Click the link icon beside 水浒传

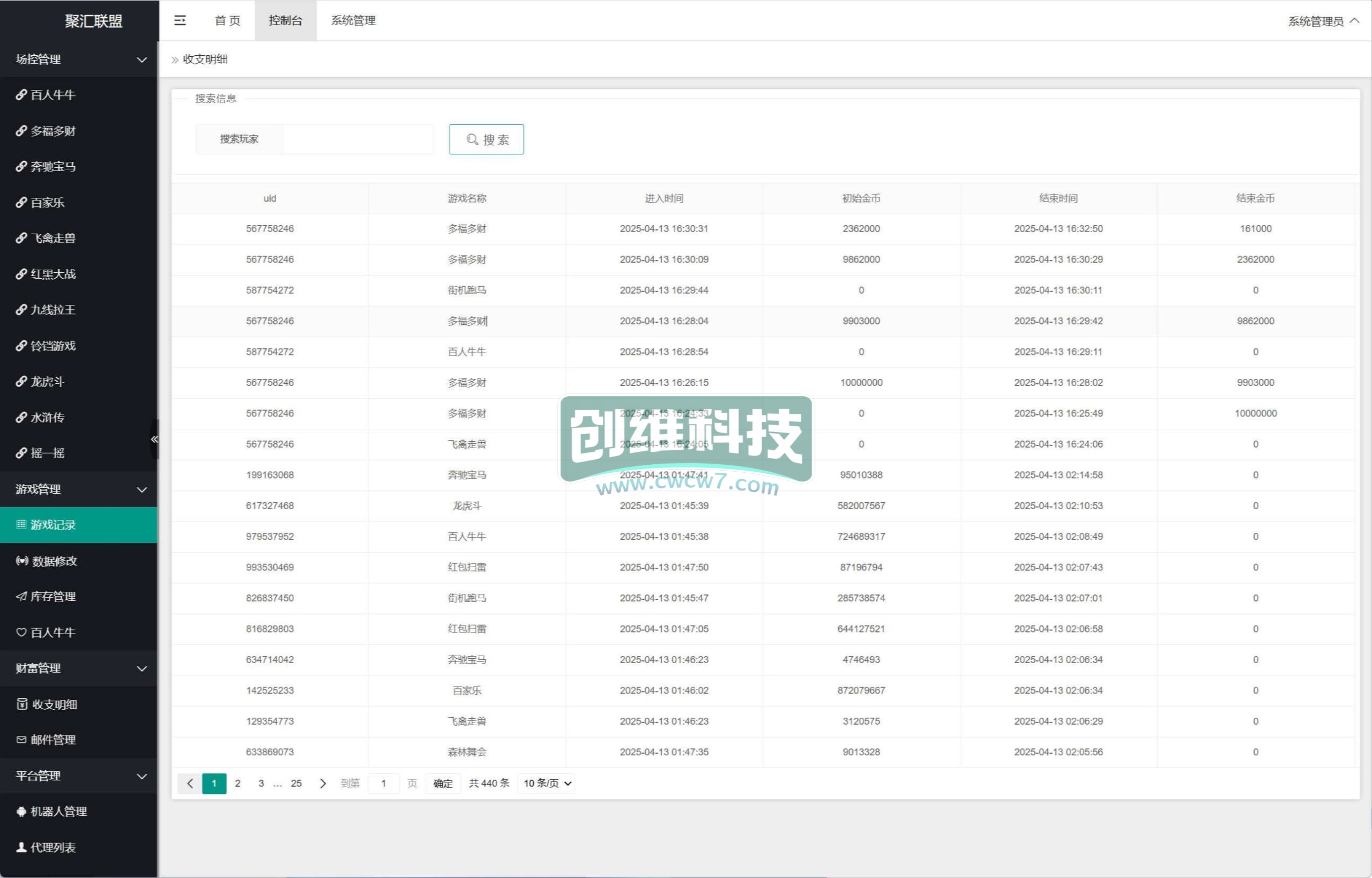click(x=21, y=418)
